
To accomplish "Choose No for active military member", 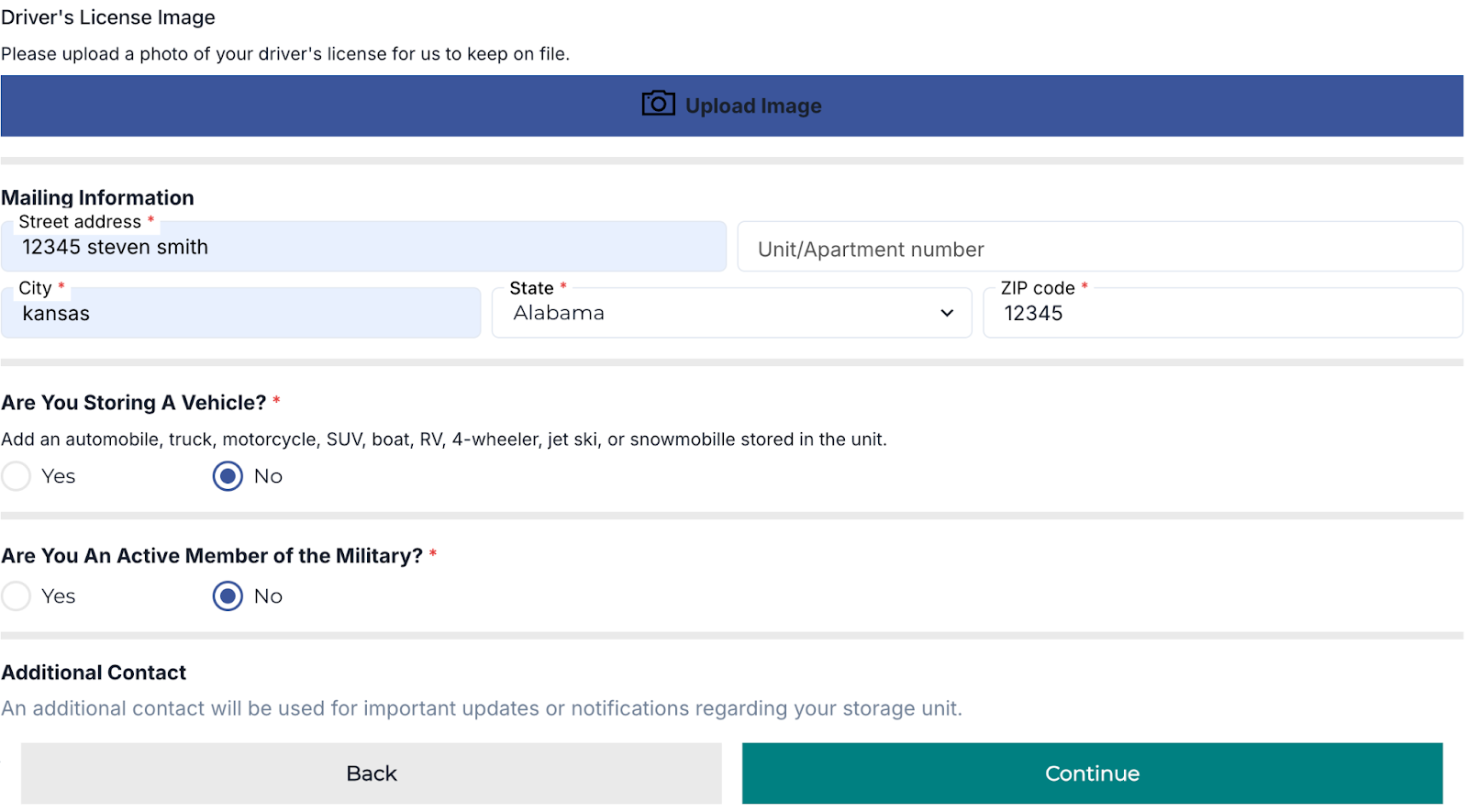I will pyautogui.click(x=228, y=596).
